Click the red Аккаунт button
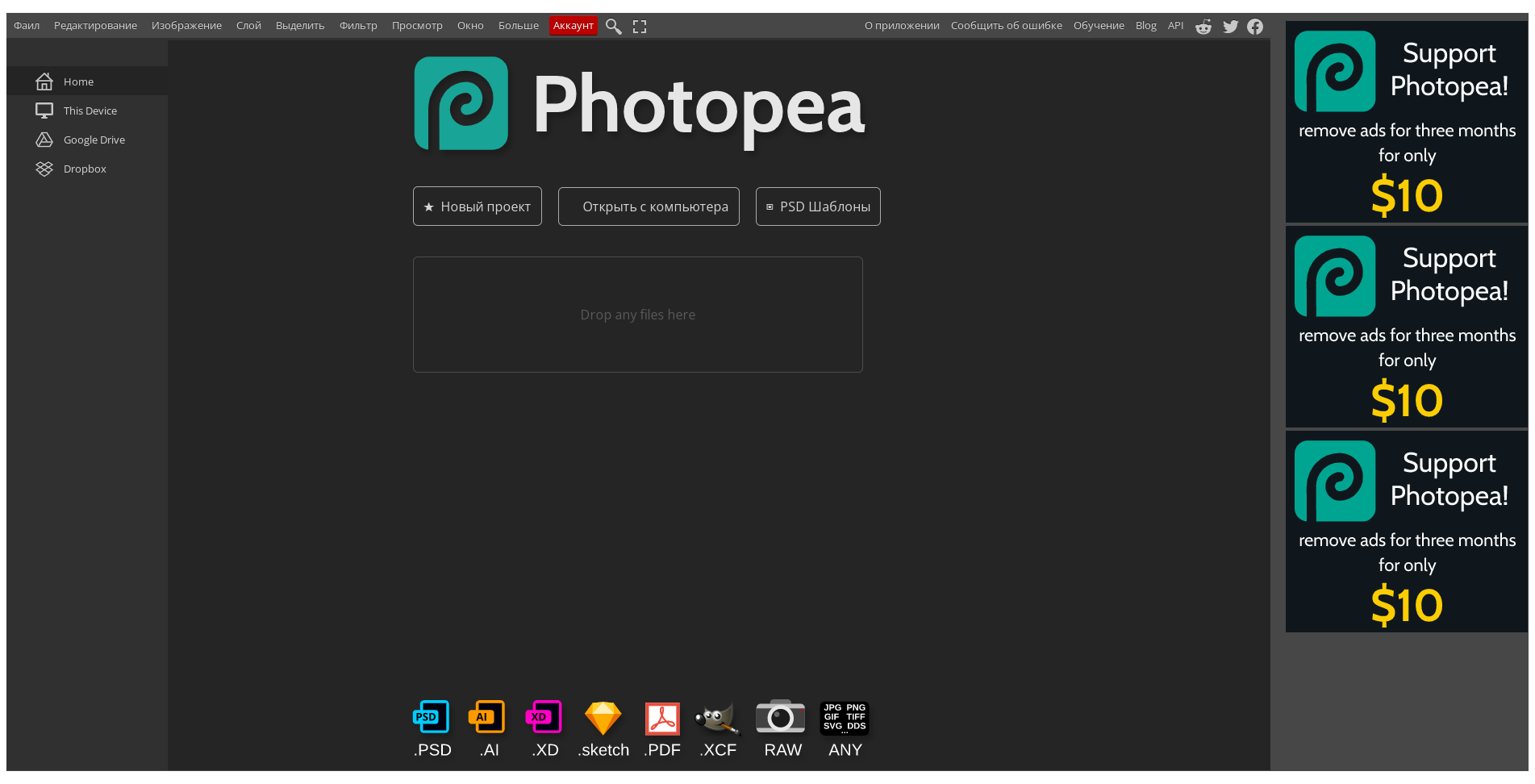This screenshot has width=1535, height=784. 574,26
